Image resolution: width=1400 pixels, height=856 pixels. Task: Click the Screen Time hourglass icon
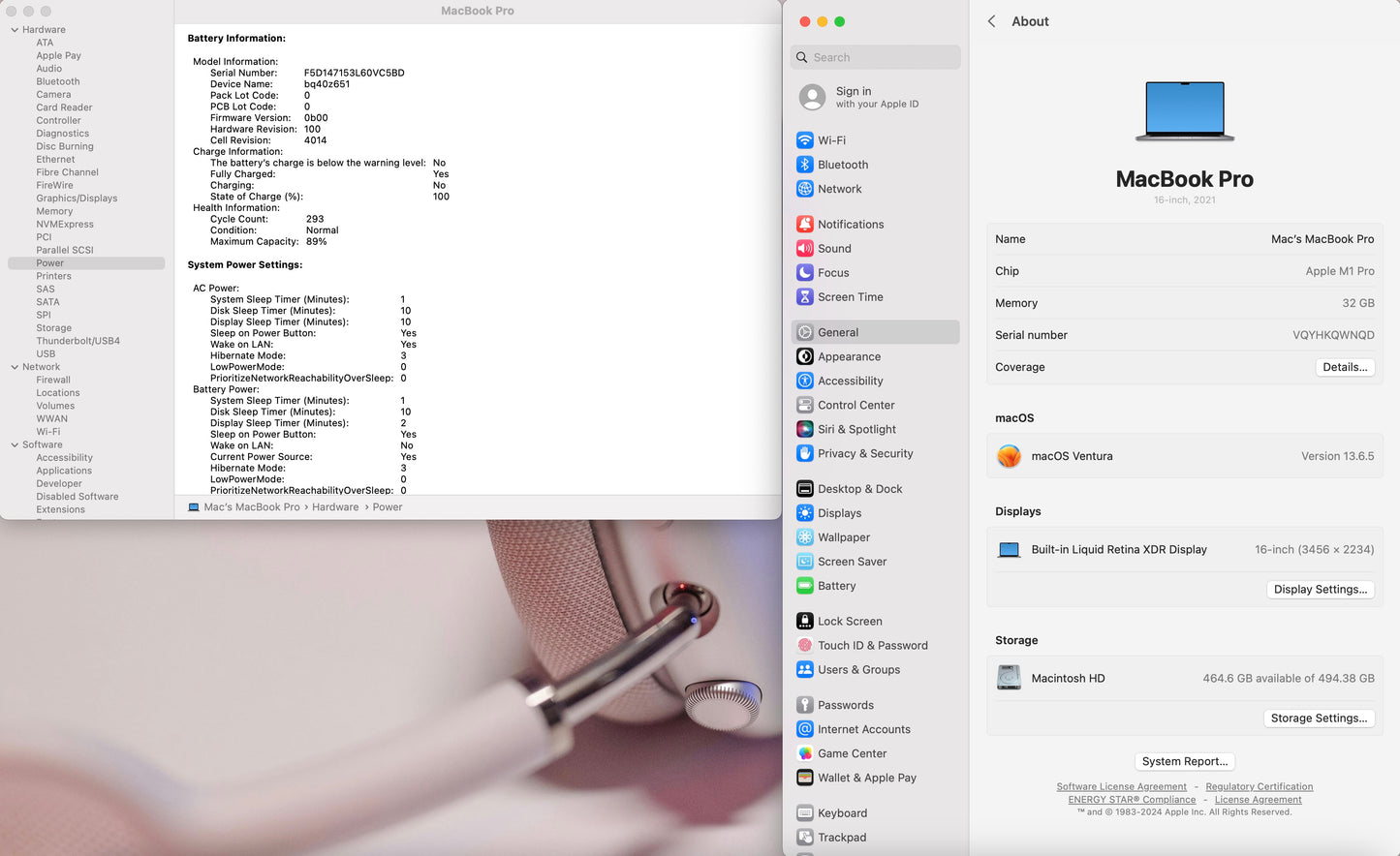804,296
